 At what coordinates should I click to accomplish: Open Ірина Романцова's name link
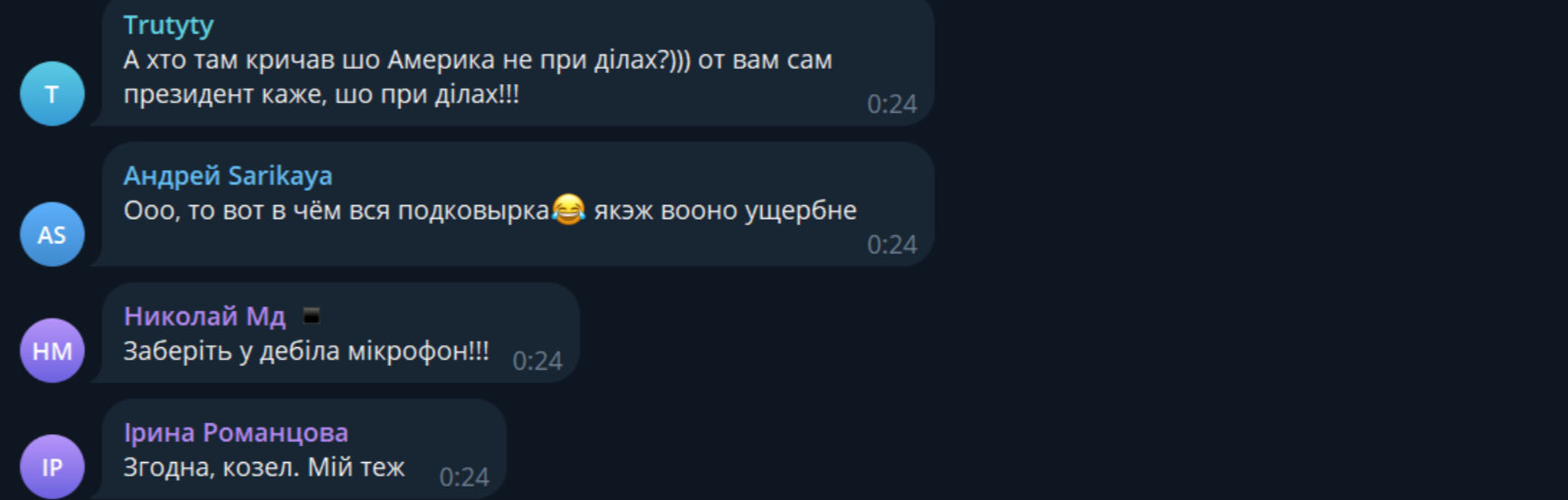236,432
